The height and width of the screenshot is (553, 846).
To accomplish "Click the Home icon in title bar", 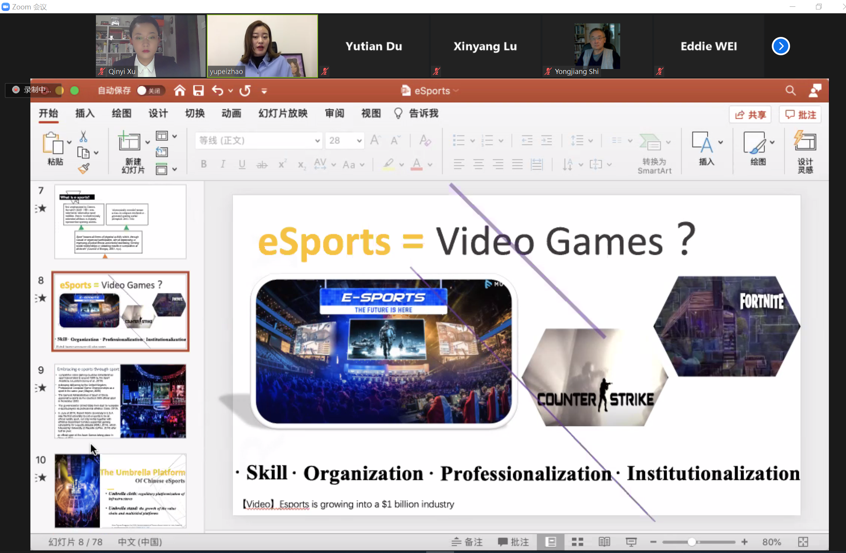I will pos(179,91).
